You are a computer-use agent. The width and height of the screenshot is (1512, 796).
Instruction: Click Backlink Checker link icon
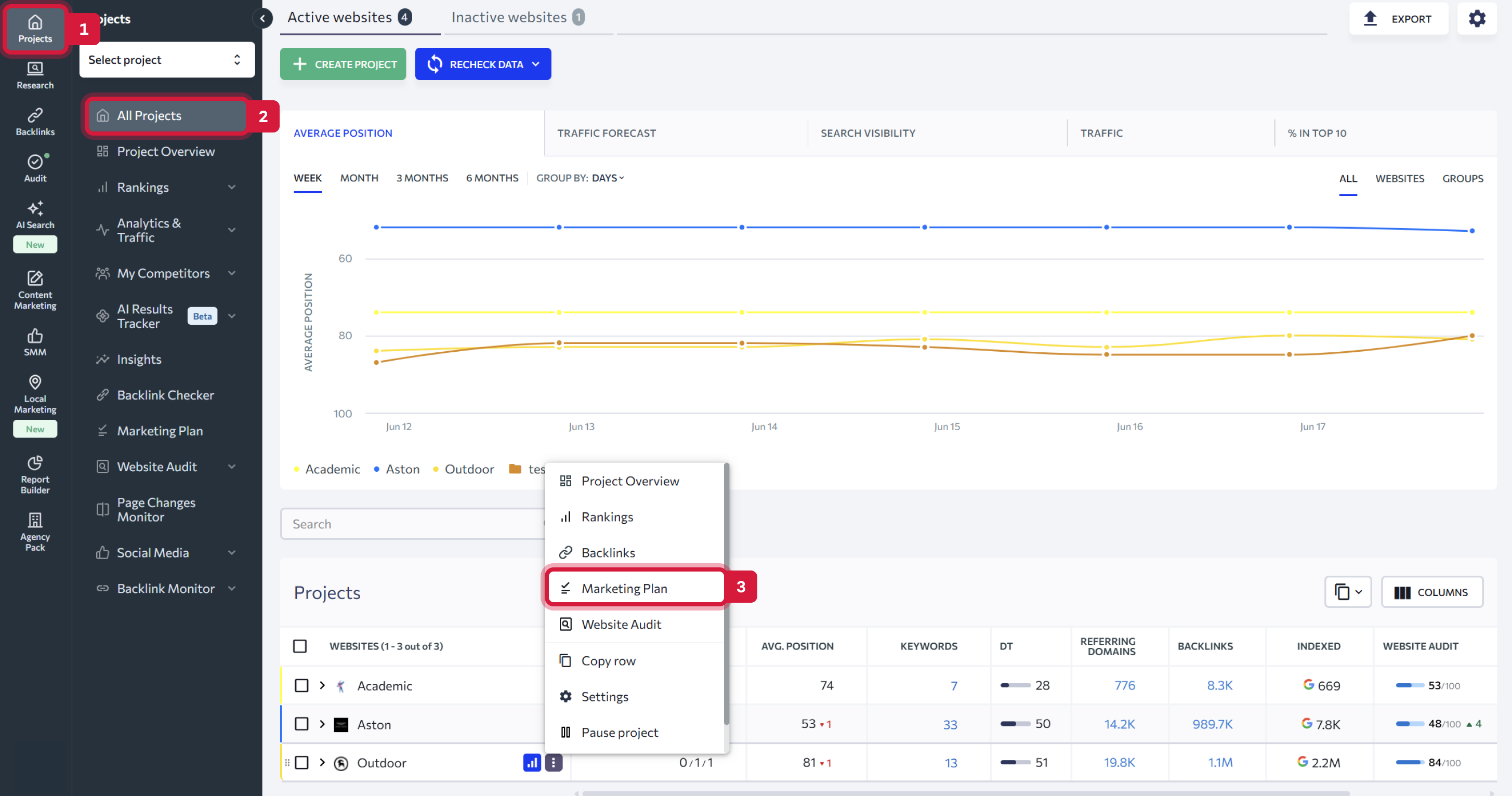click(x=103, y=395)
